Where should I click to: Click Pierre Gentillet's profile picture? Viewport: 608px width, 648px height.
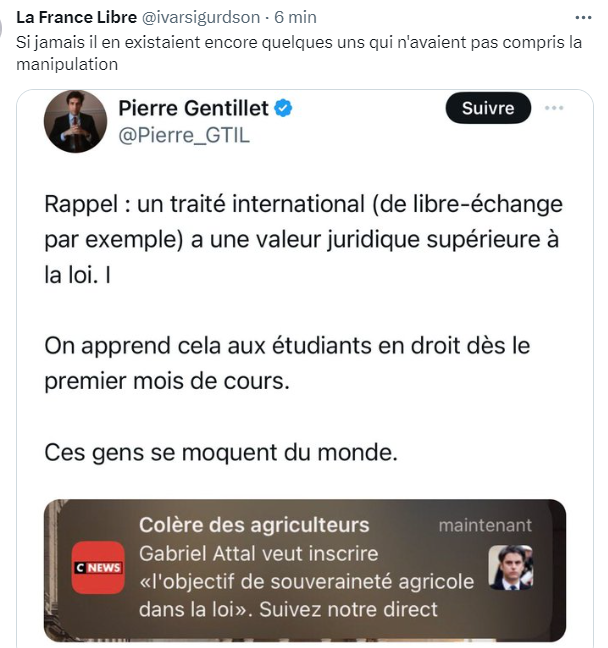click(75, 121)
